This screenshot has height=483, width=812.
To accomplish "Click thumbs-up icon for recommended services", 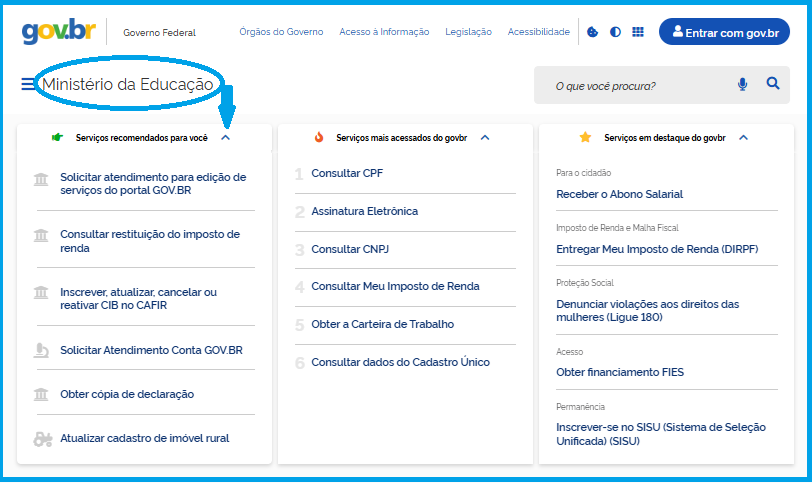I will pyautogui.click(x=57, y=137).
